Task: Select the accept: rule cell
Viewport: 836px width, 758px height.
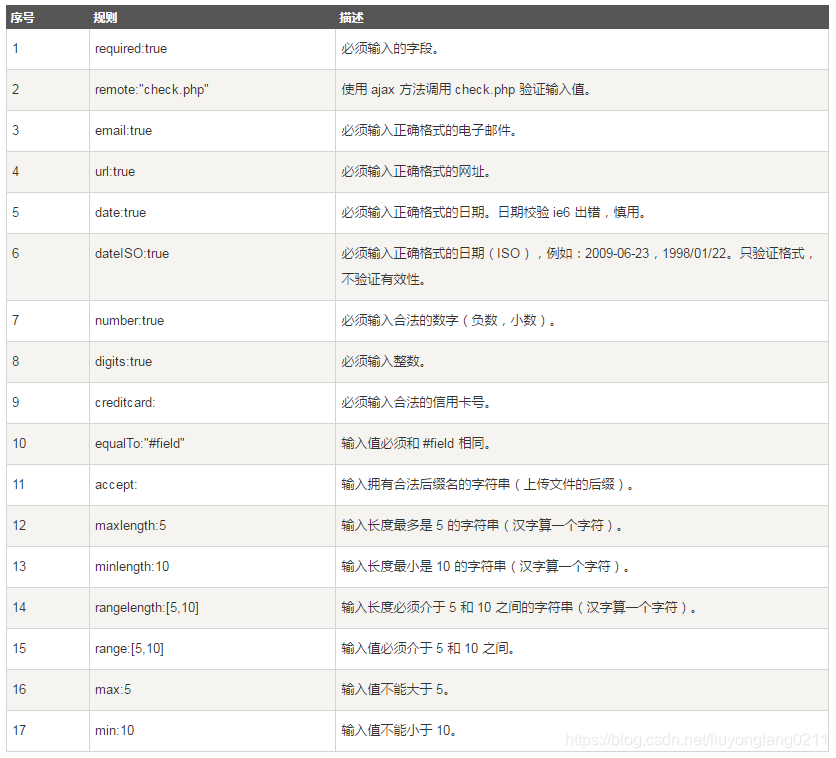Action: (x=212, y=485)
